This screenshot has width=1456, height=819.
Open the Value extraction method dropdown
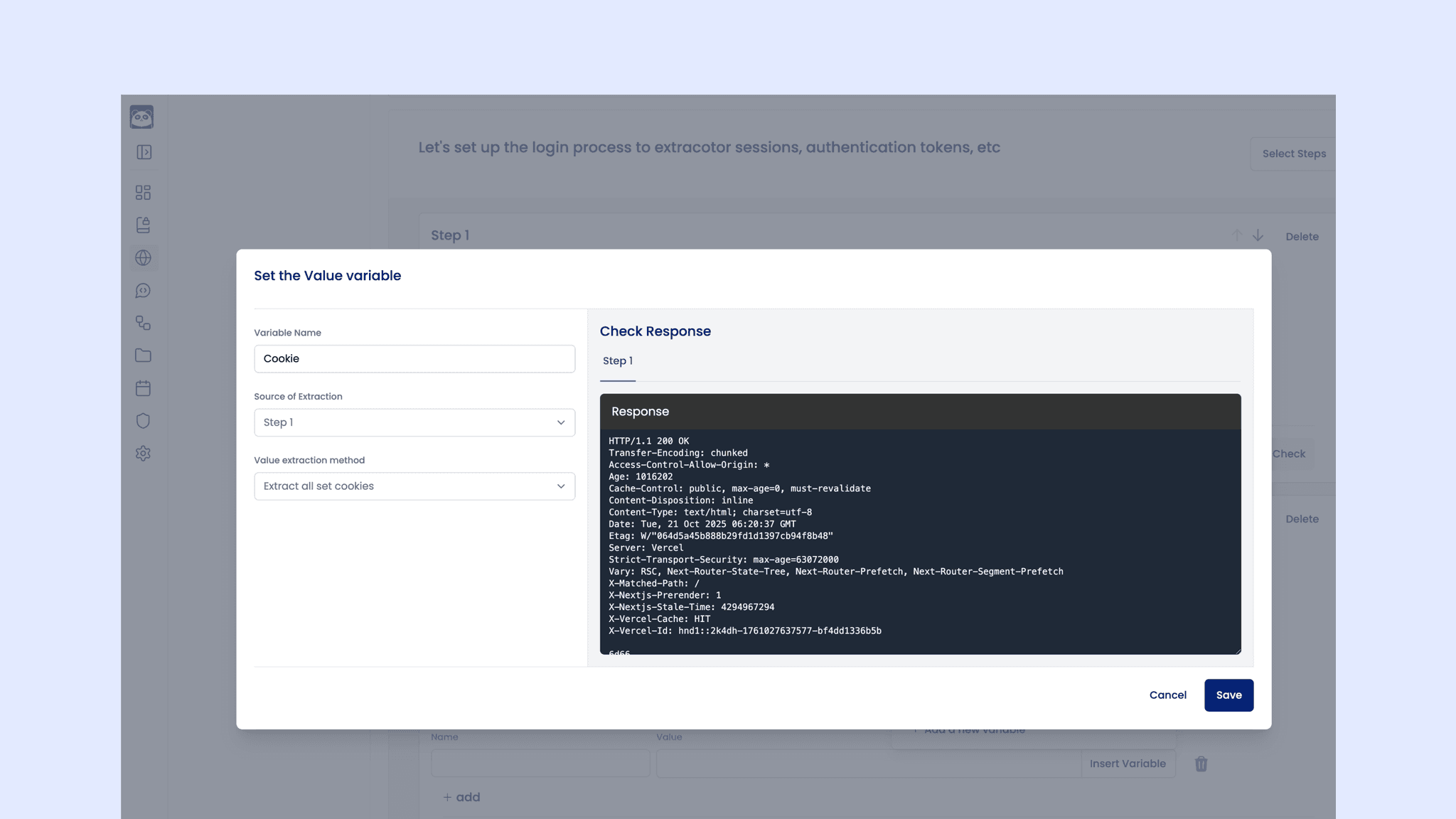pyautogui.click(x=414, y=486)
